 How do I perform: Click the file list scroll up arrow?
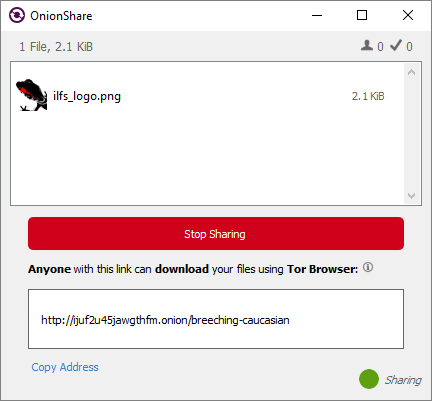tap(411, 72)
